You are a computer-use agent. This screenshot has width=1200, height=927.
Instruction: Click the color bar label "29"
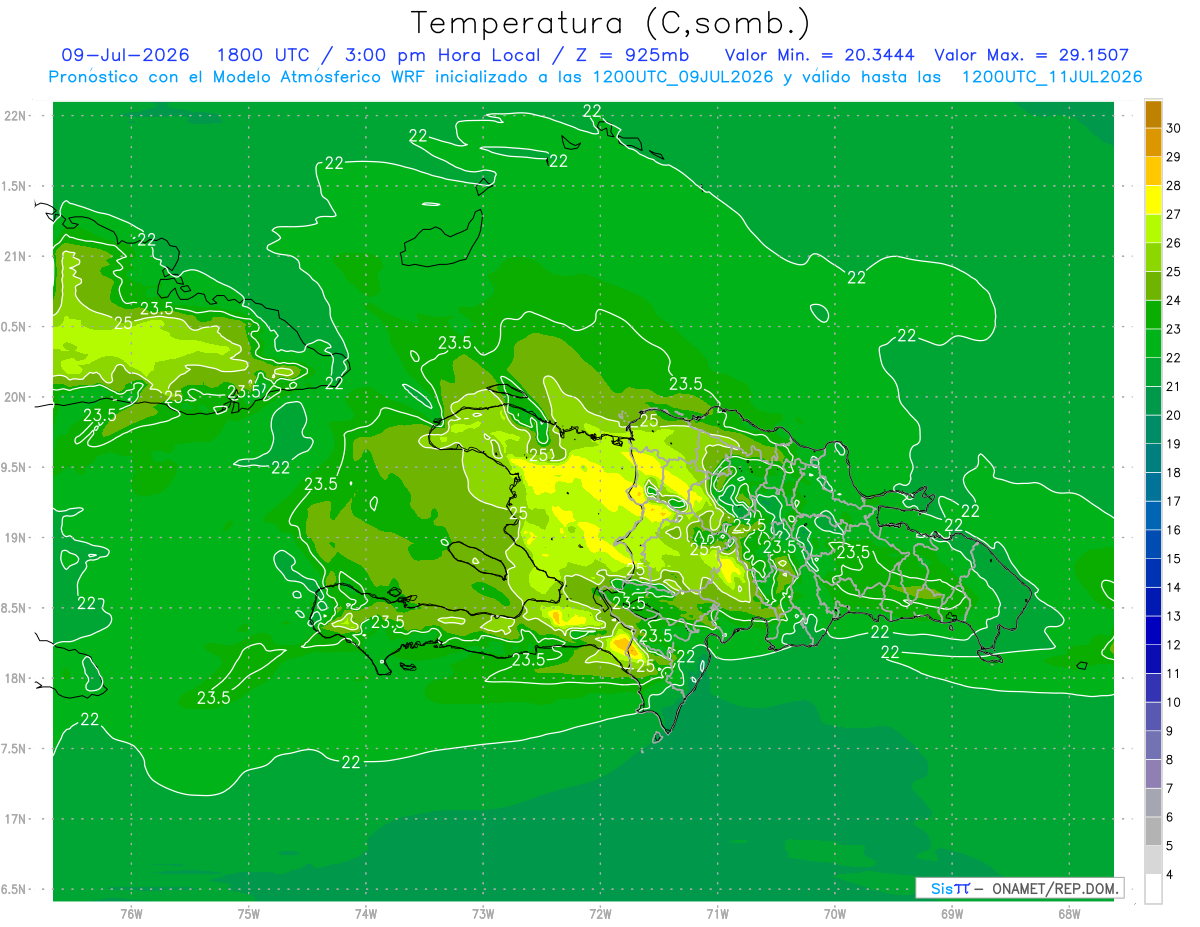point(1174,157)
